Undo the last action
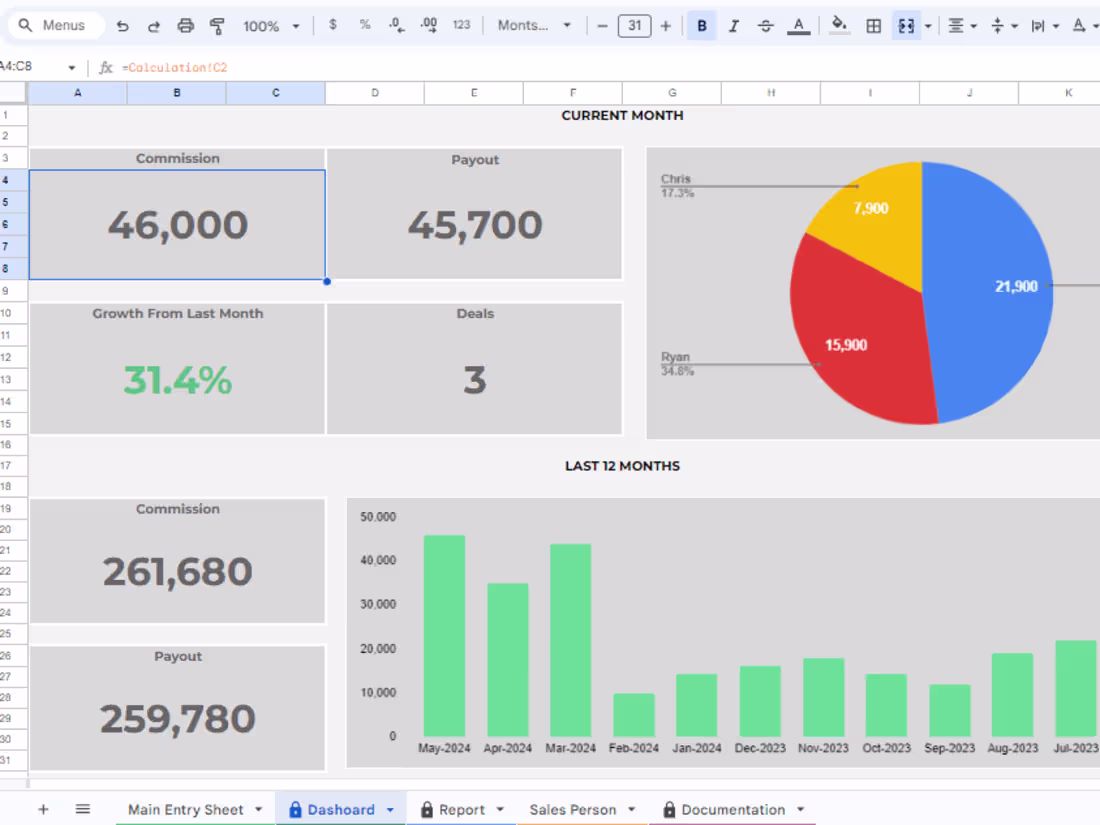This screenshot has height=825, width=1100. click(x=122, y=25)
